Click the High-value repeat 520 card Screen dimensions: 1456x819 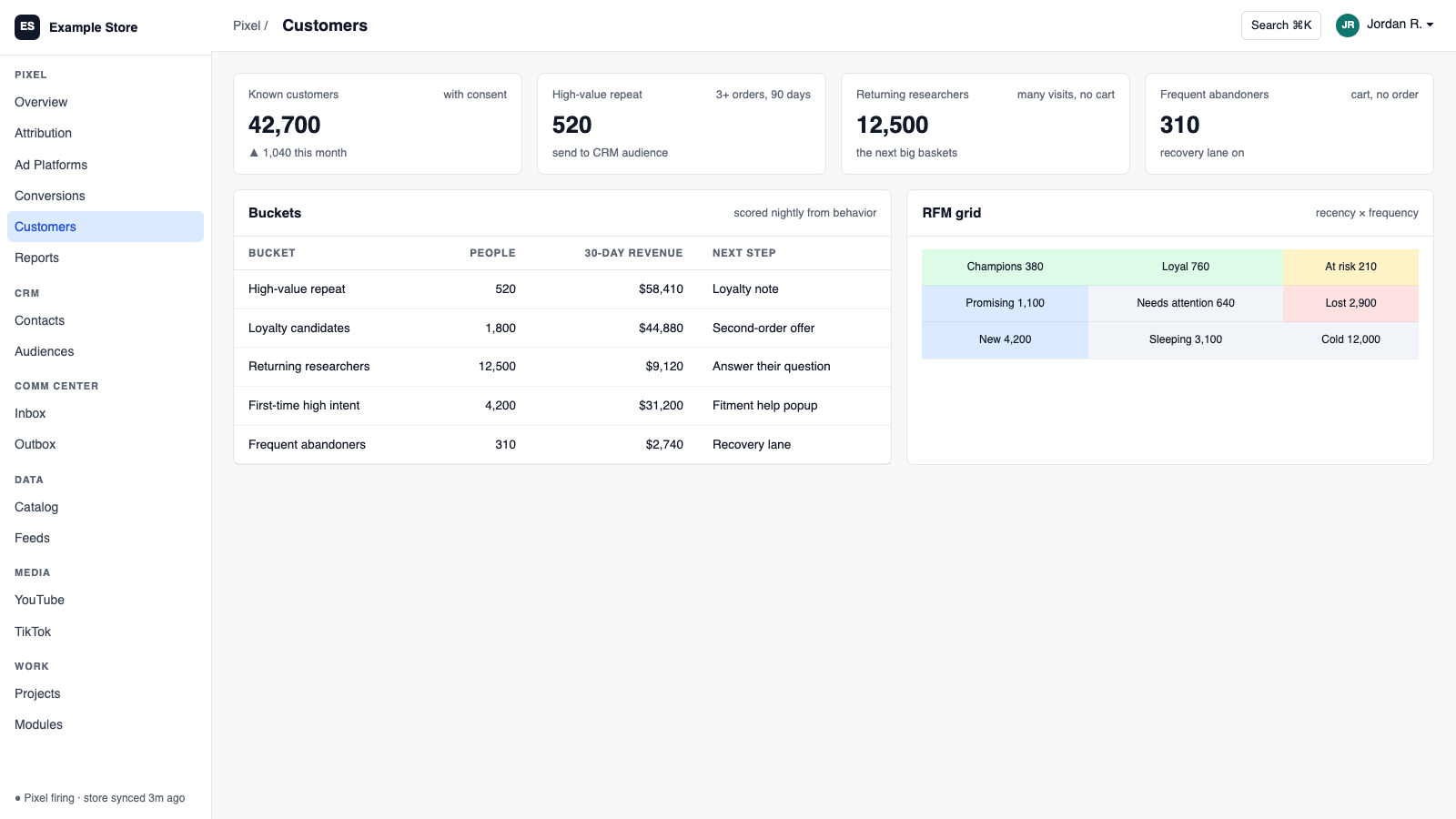point(682,124)
